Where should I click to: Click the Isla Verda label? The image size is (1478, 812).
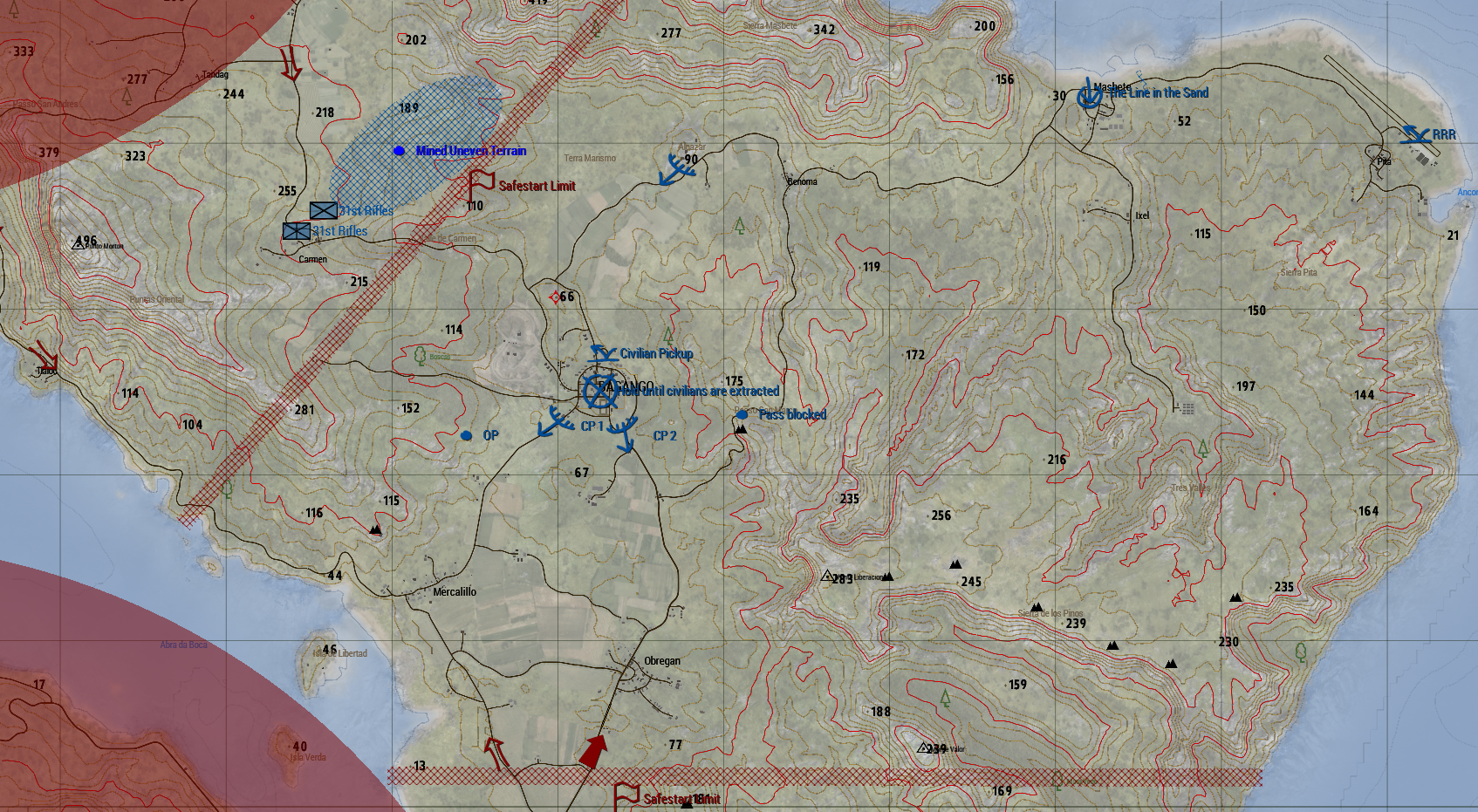308,757
